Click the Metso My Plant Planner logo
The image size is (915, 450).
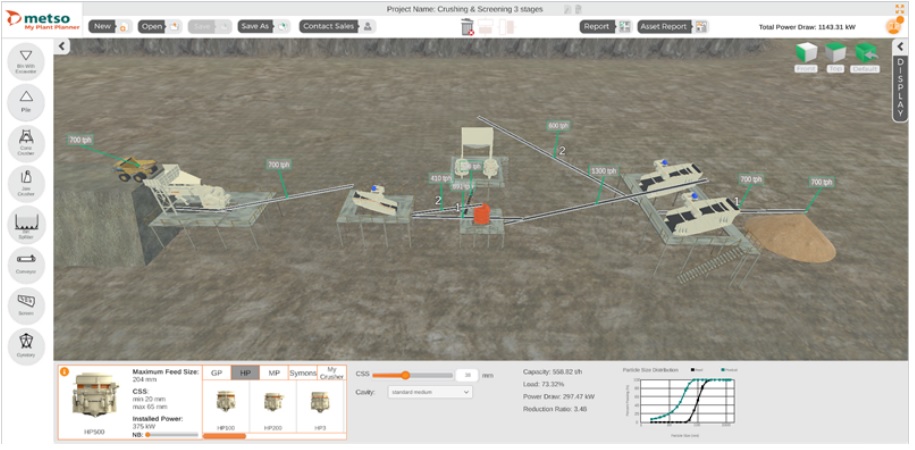pyautogui.click(x=41, y=19)
